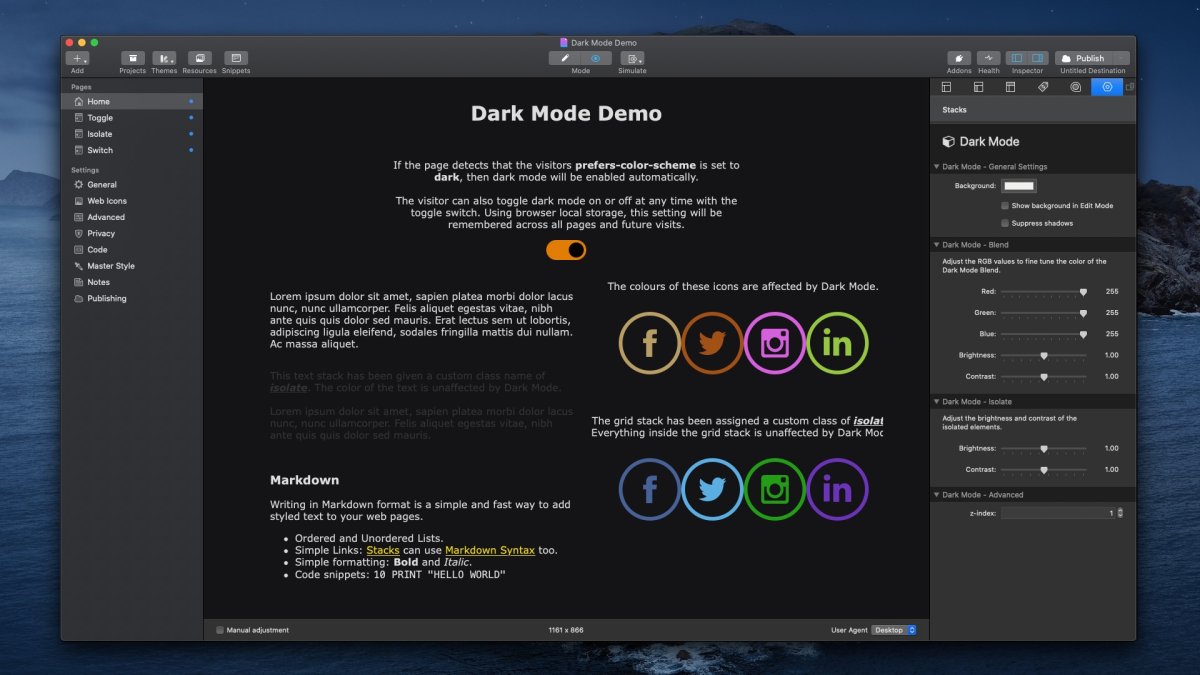Select the leftmost page-layout inspector tab
The width and height of the screenshot is (1200, 675).
[x=947, y=87]
